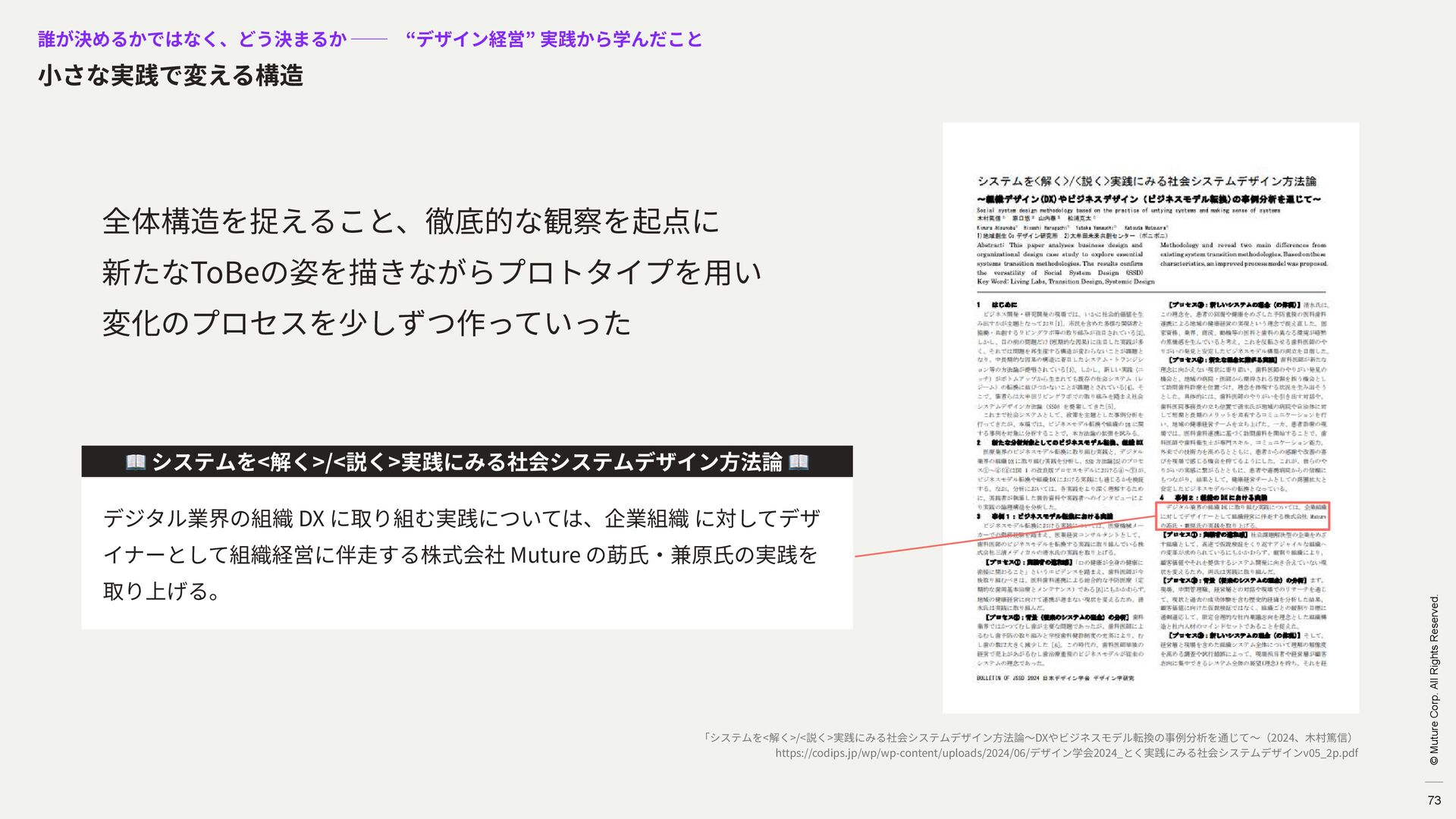Click the paper page thumbnail title
Viewport: 1456px width, 819px height.
(x=1146, y=181)
